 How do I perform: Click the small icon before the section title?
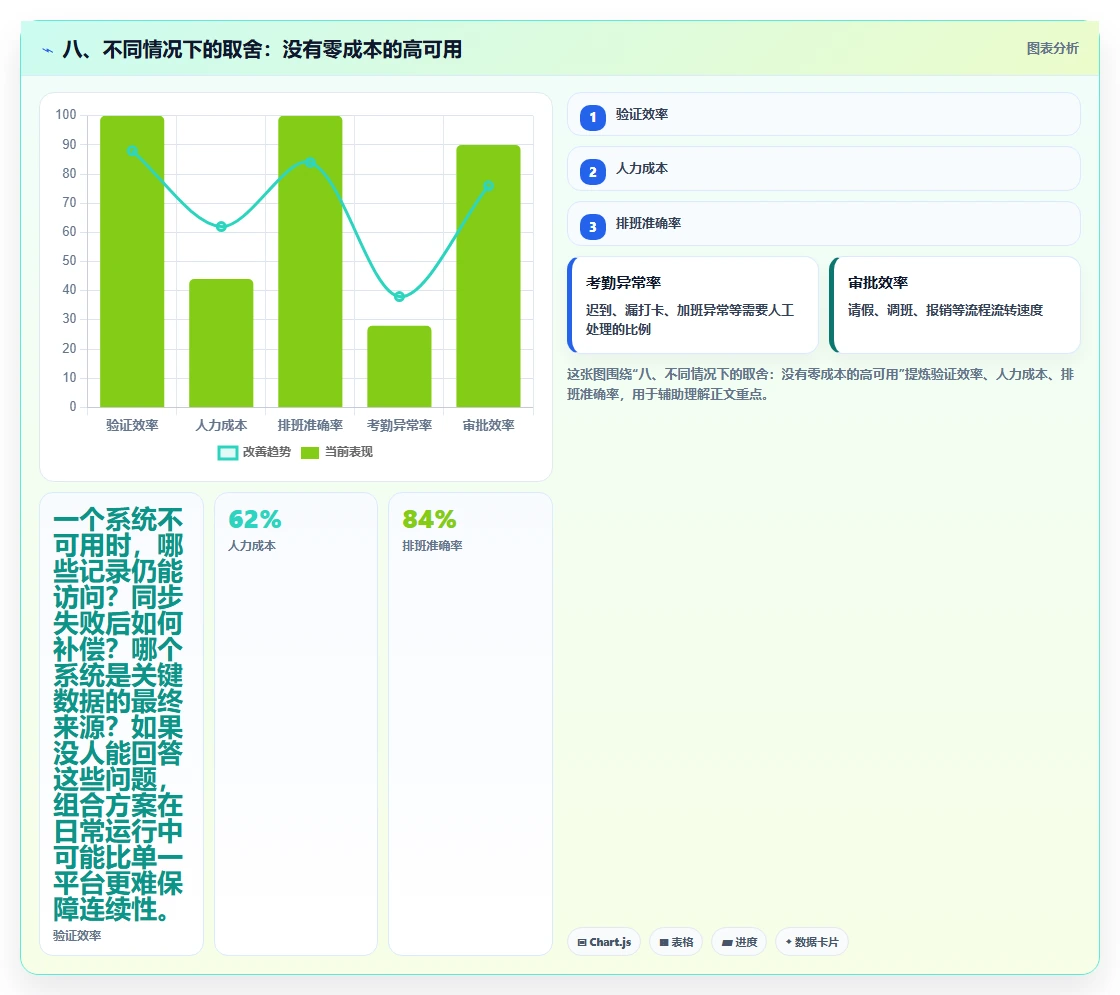pyautogui.click(x=47, y=50)
